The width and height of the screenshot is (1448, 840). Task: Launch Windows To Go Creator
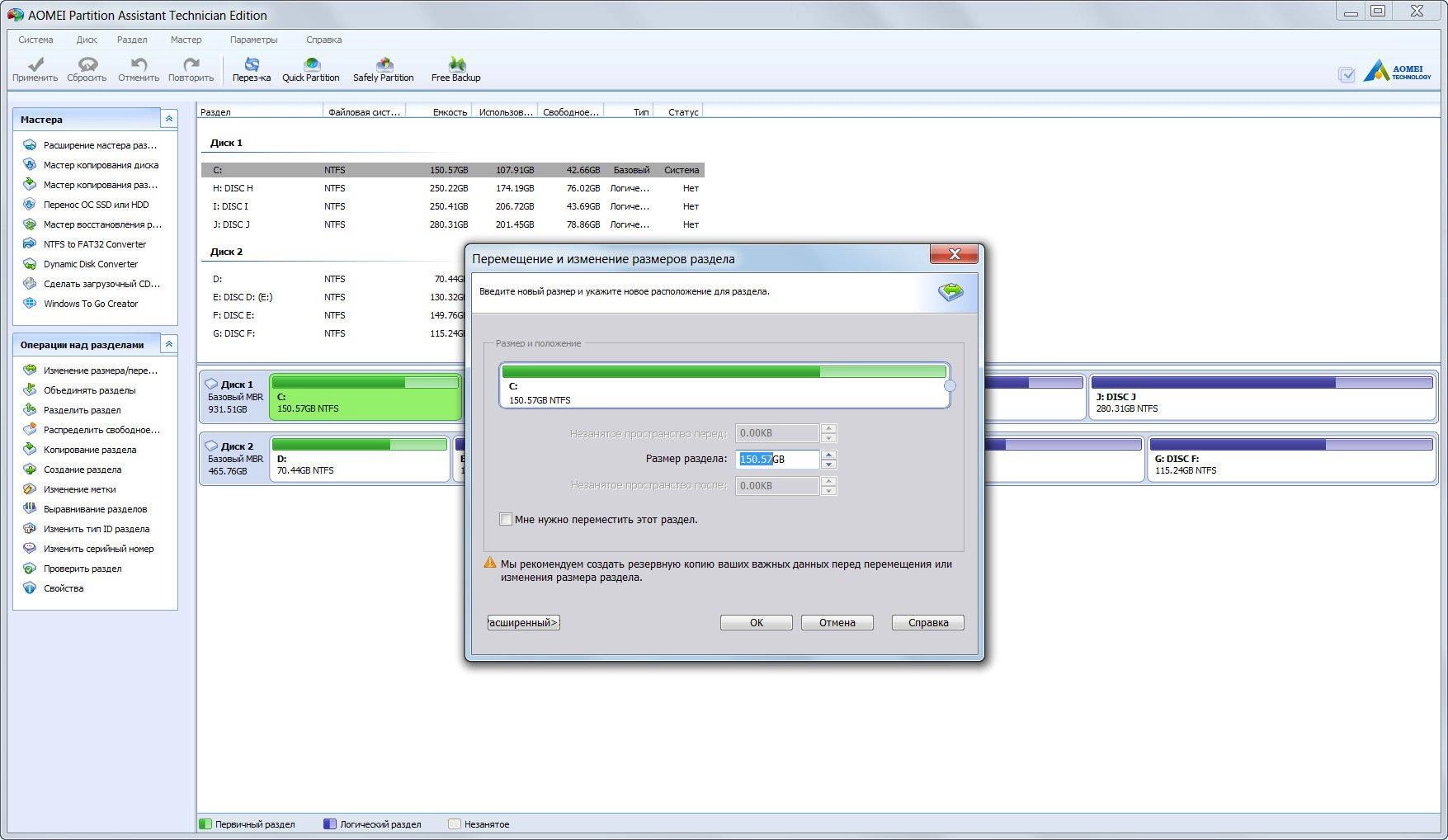click(x=81, y=304)
